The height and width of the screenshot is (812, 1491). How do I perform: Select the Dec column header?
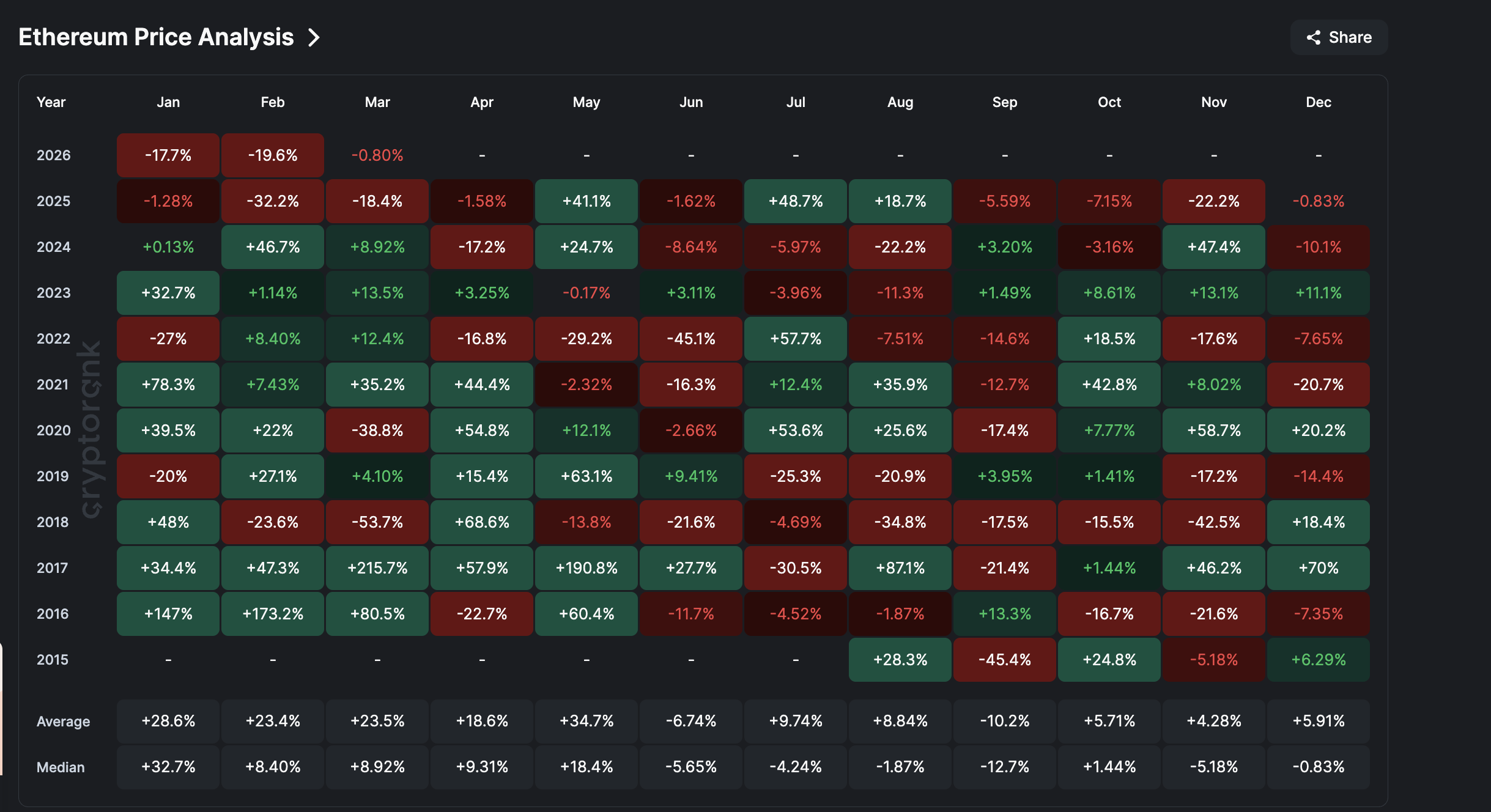click(x=1318, y=102)
